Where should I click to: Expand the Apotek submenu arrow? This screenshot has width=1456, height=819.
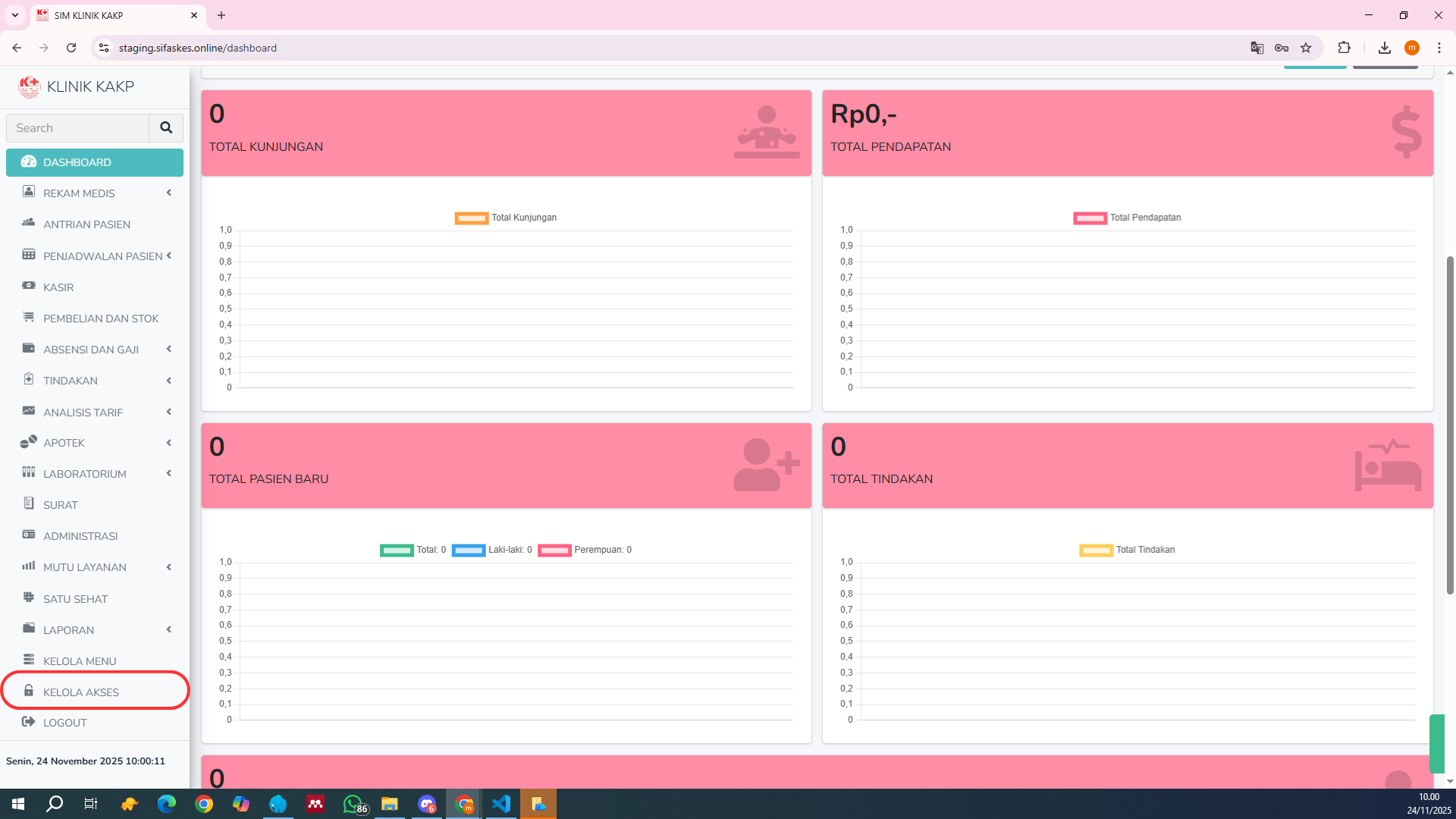(x=169, y=443)
